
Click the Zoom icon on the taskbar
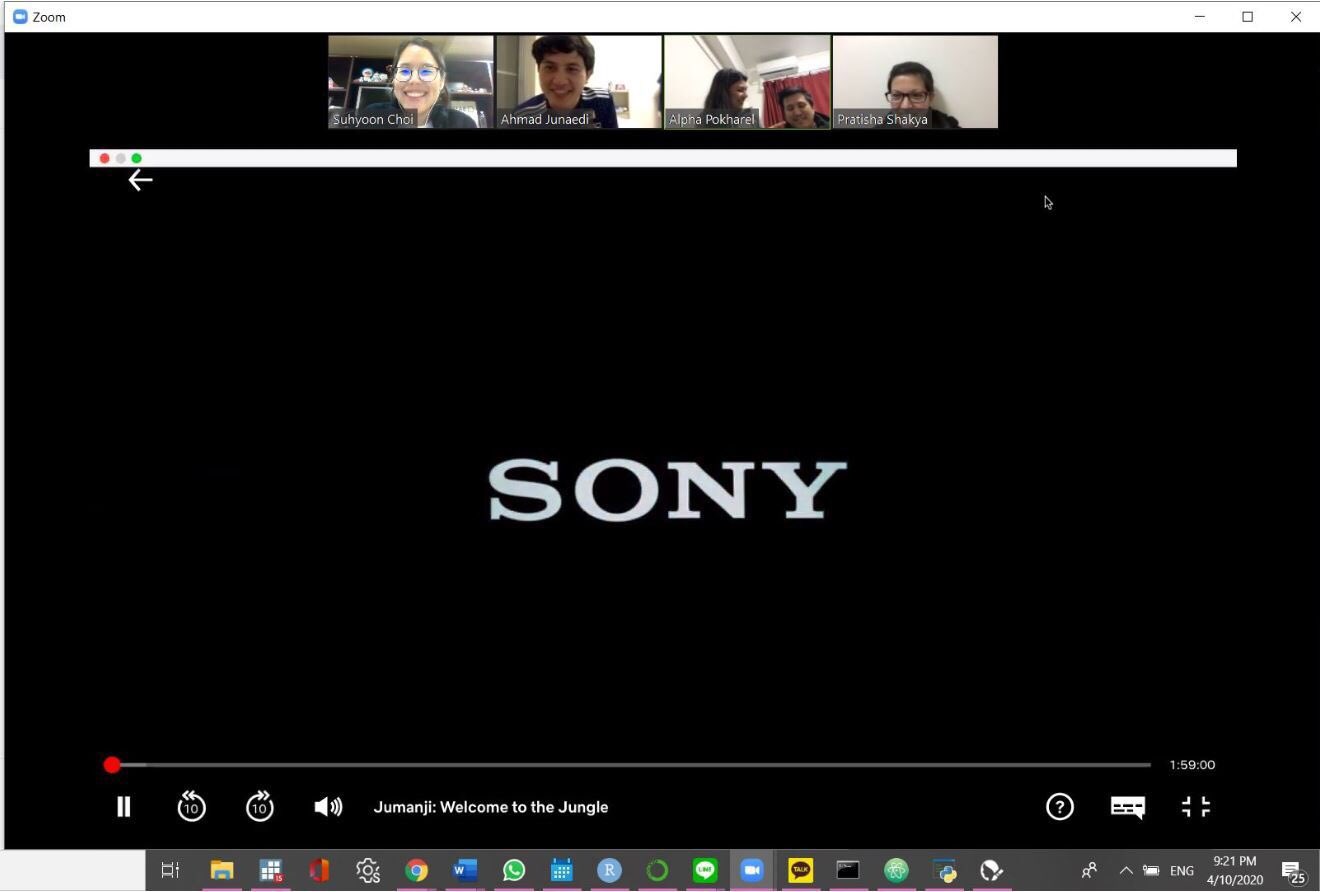pyautogui.click(x=751, y=870)
